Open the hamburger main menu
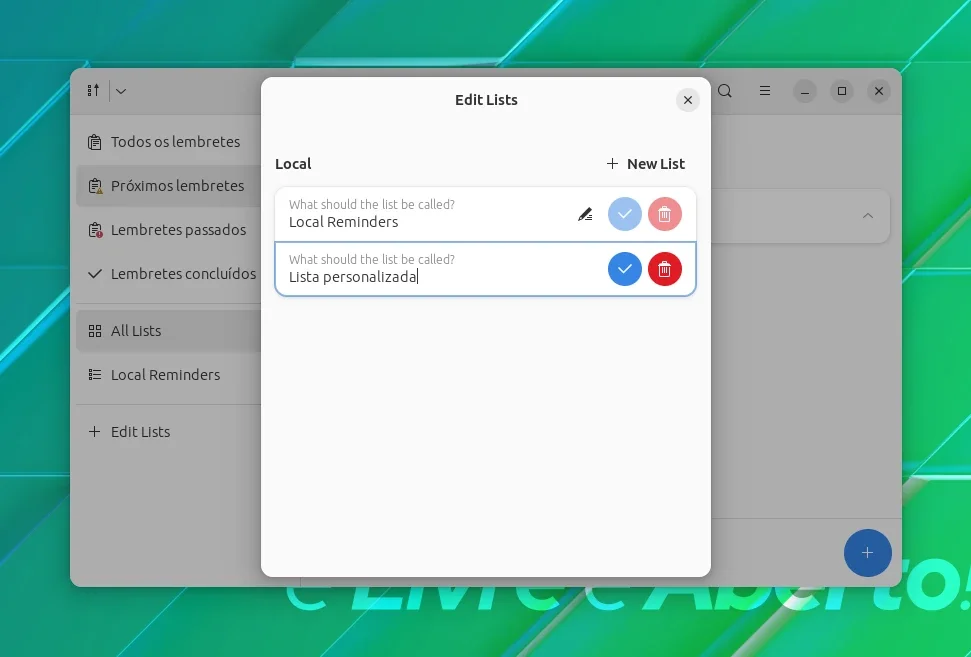 coord(765,91)
